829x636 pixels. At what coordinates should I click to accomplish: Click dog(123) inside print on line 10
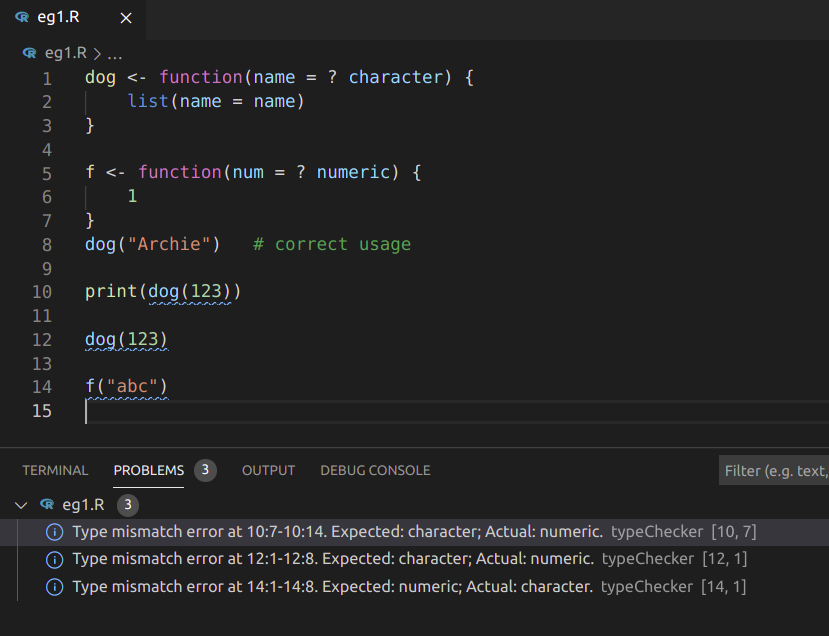189,291
